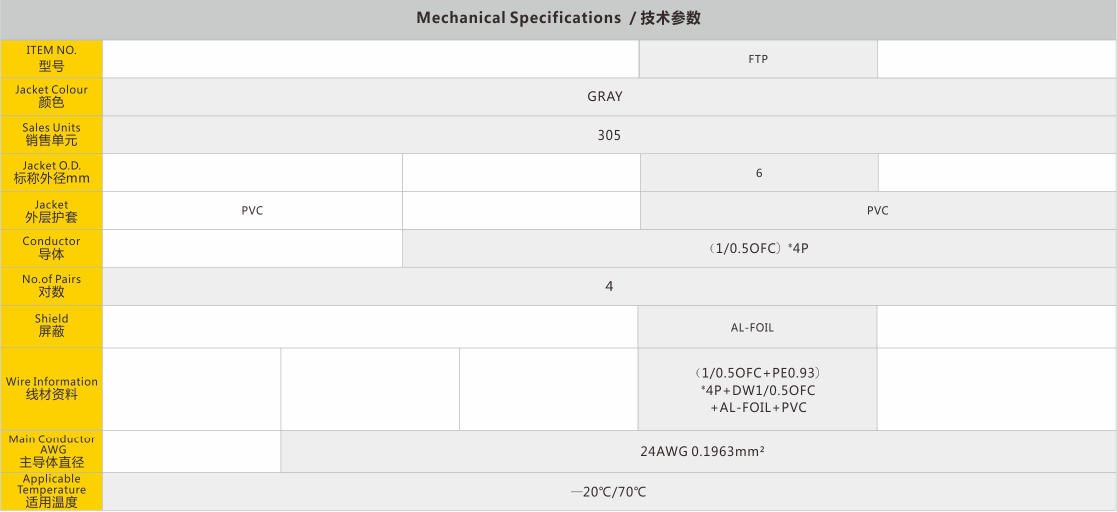Select the Main Conductor AWG row label
The image size is (1117, 512).
click(x=51, y=451)
